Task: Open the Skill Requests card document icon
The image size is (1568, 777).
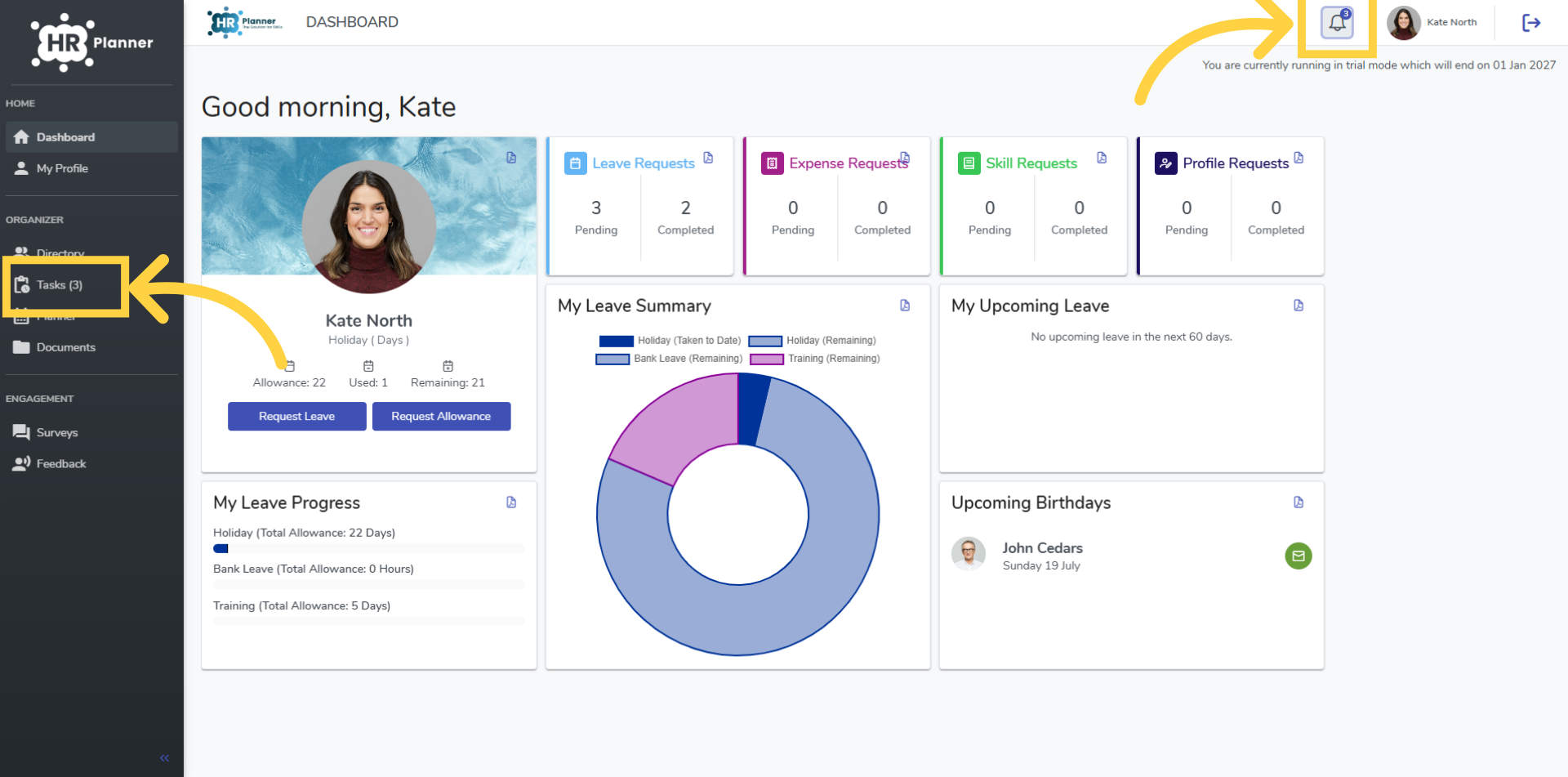Action: click(1102, 158)
